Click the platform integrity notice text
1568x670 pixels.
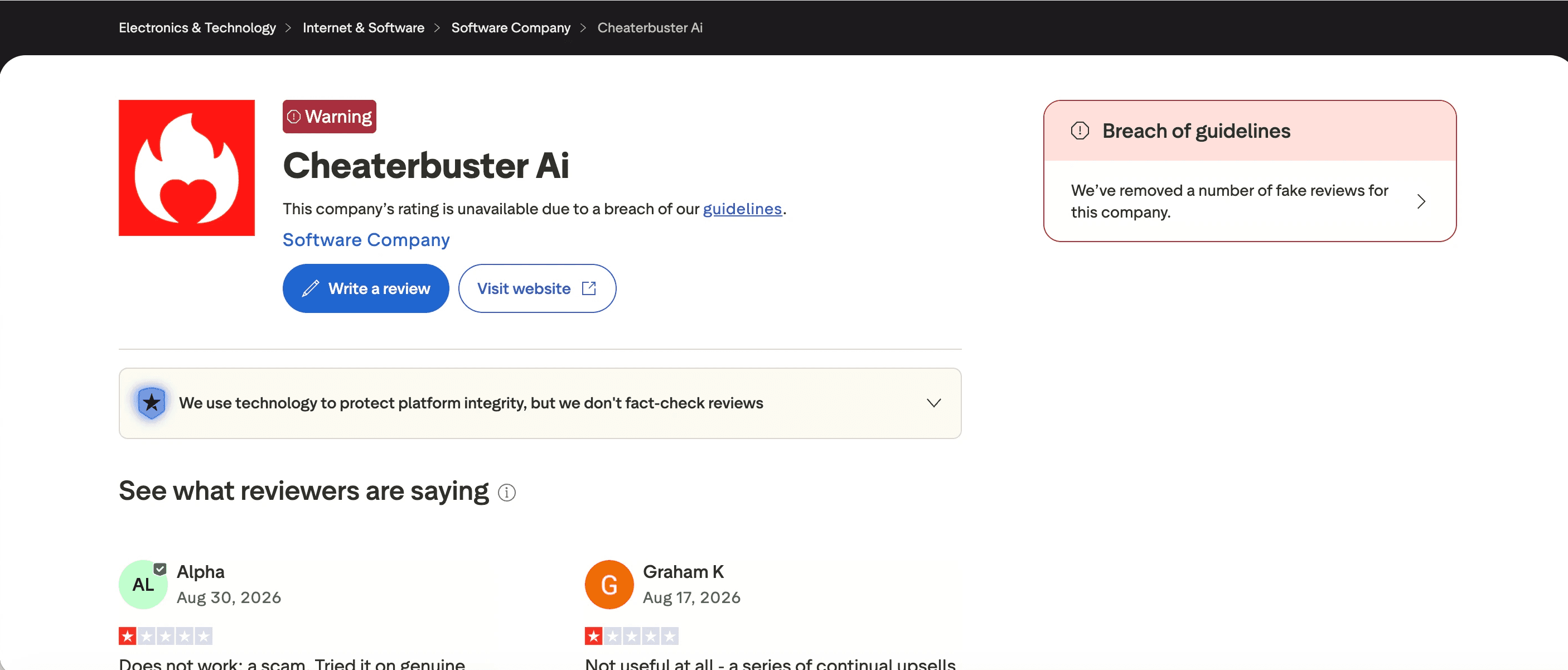coord(471,403)
